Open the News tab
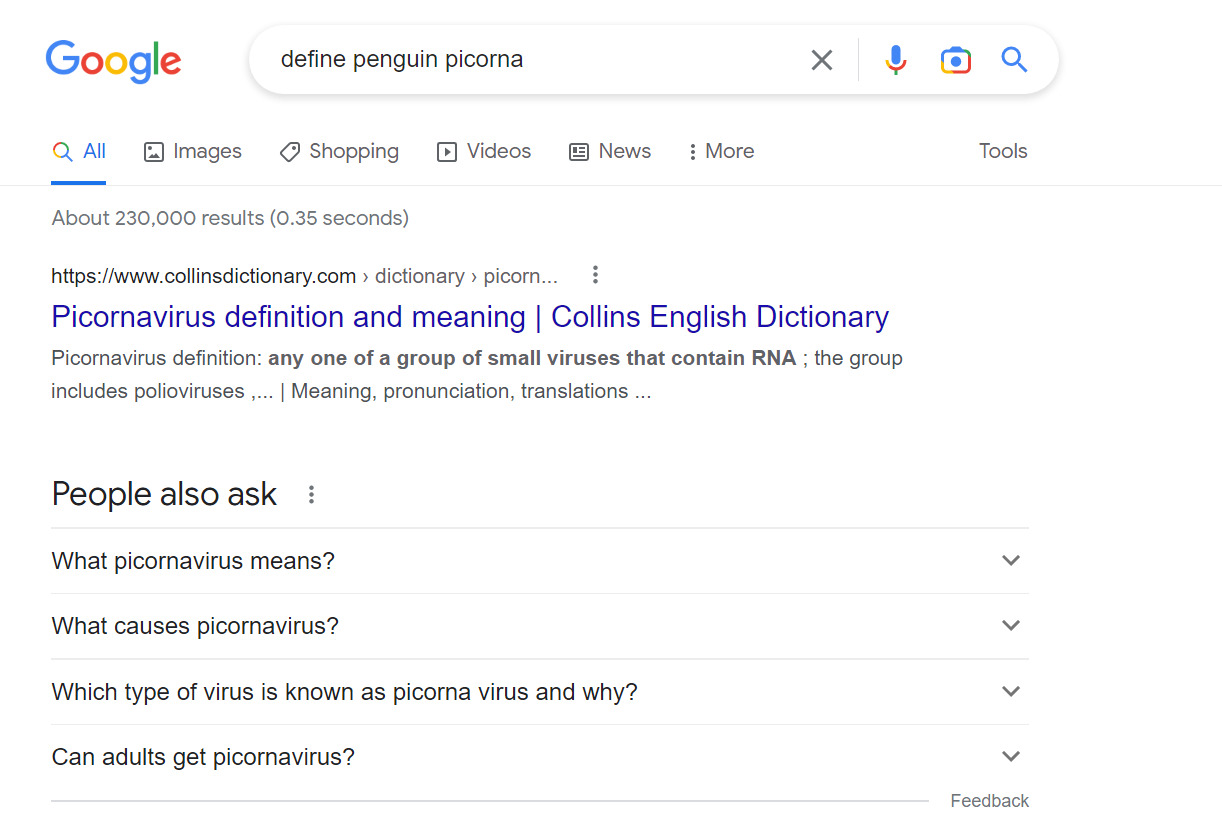This screenshot has height=835, width=1222. (x=610, y=151)
